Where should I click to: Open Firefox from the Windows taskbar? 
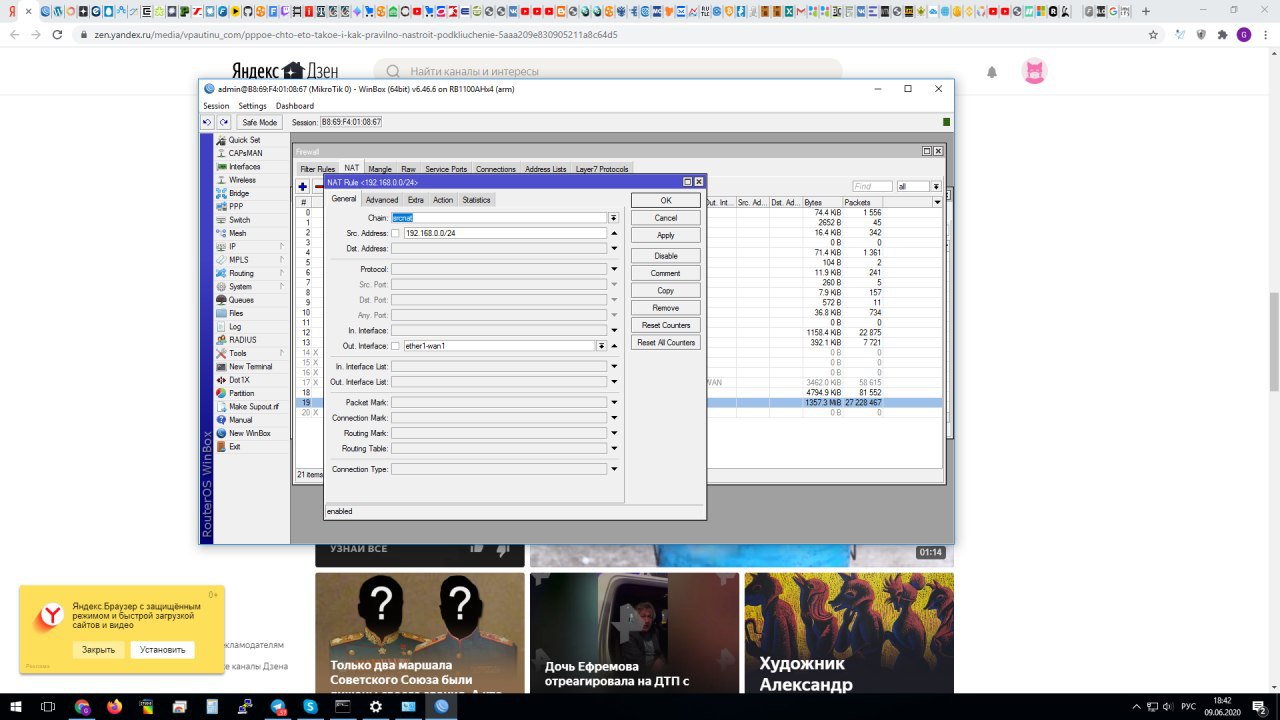[x=113, y=706]
